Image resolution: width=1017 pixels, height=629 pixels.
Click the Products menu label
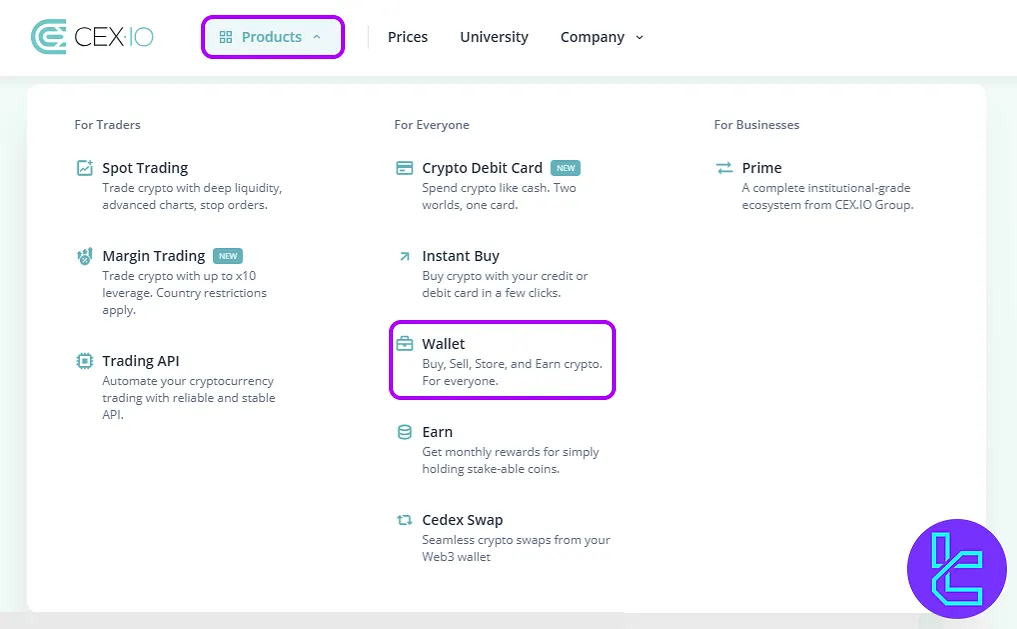click(271, 37)
